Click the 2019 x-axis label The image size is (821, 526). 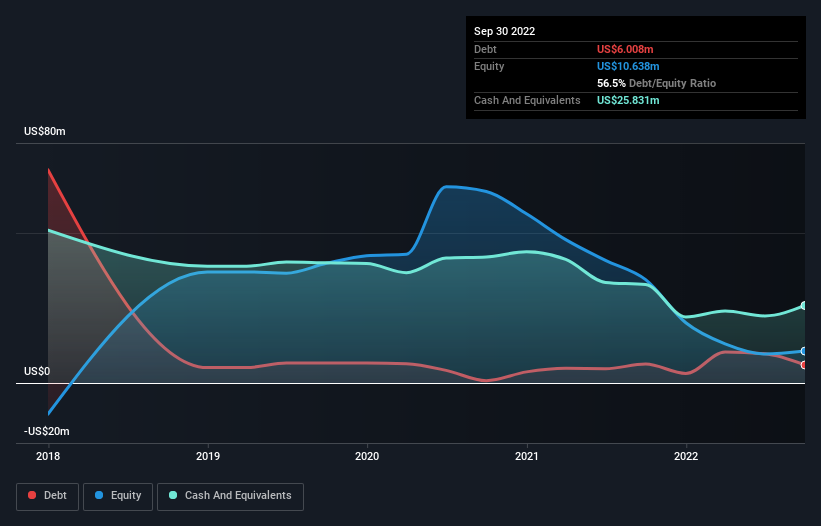tap(208, 456)
